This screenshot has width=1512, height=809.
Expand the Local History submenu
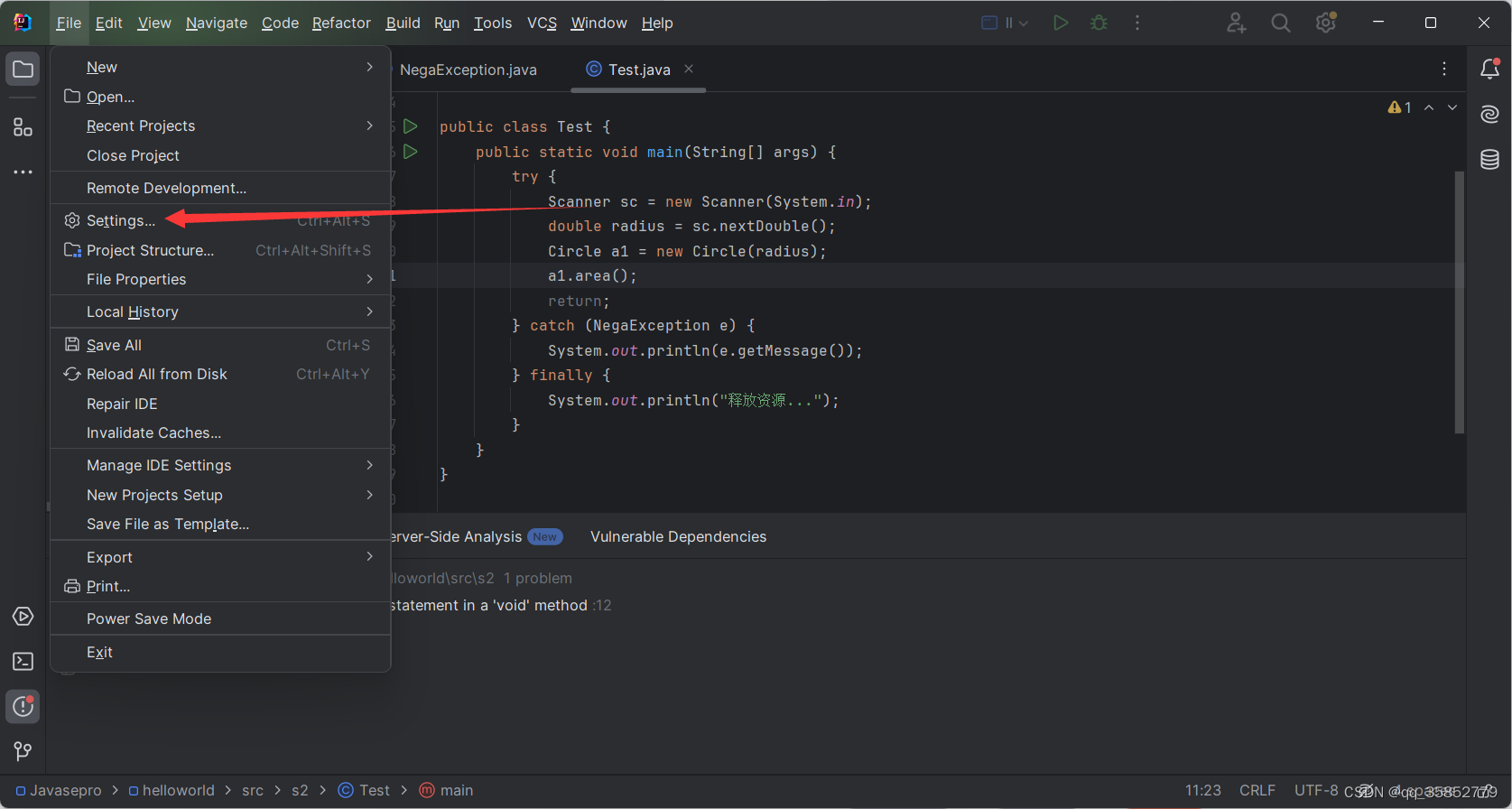click(x=220, y=312)
